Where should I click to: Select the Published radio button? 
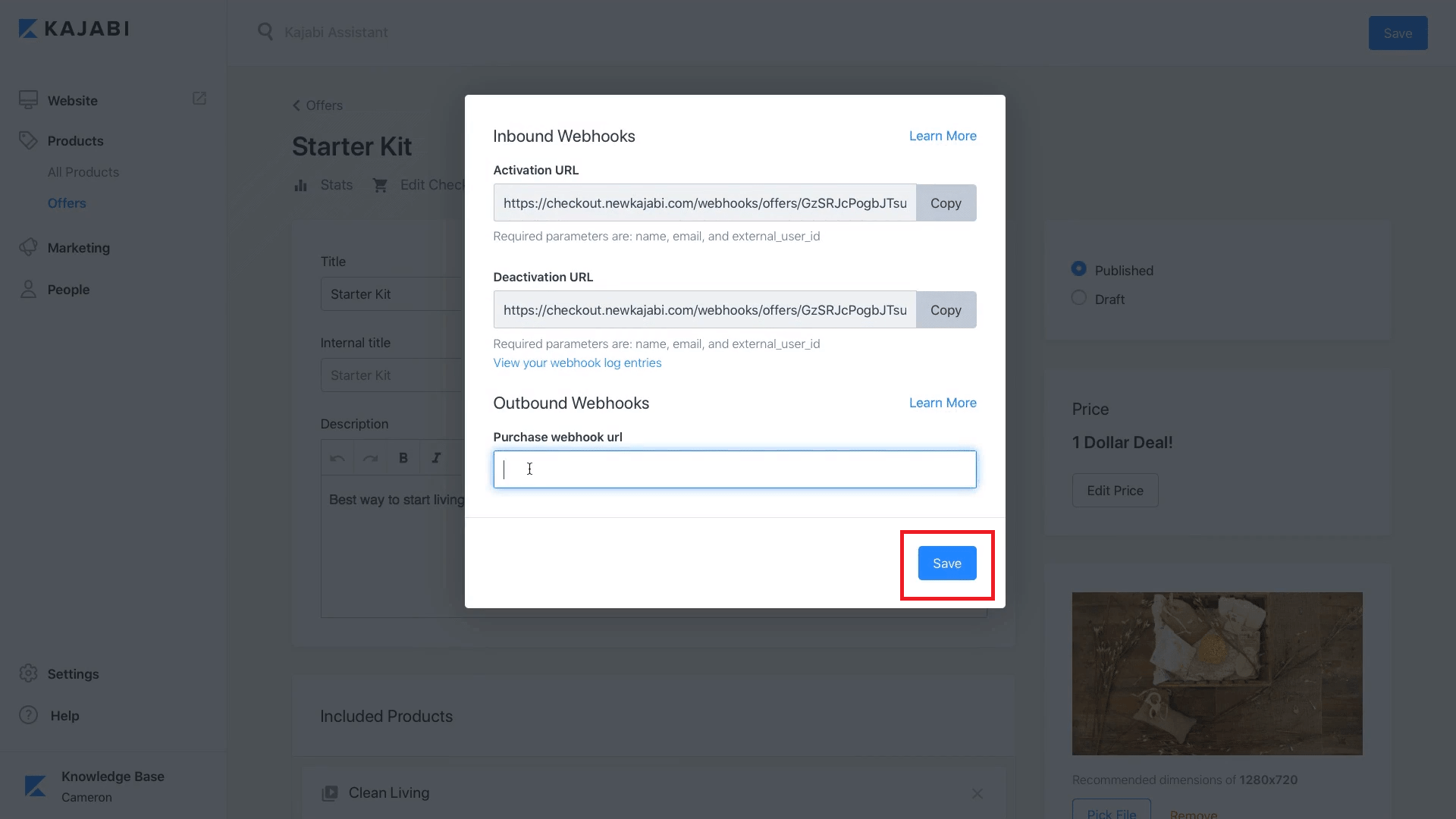[x=1079, y=268]
